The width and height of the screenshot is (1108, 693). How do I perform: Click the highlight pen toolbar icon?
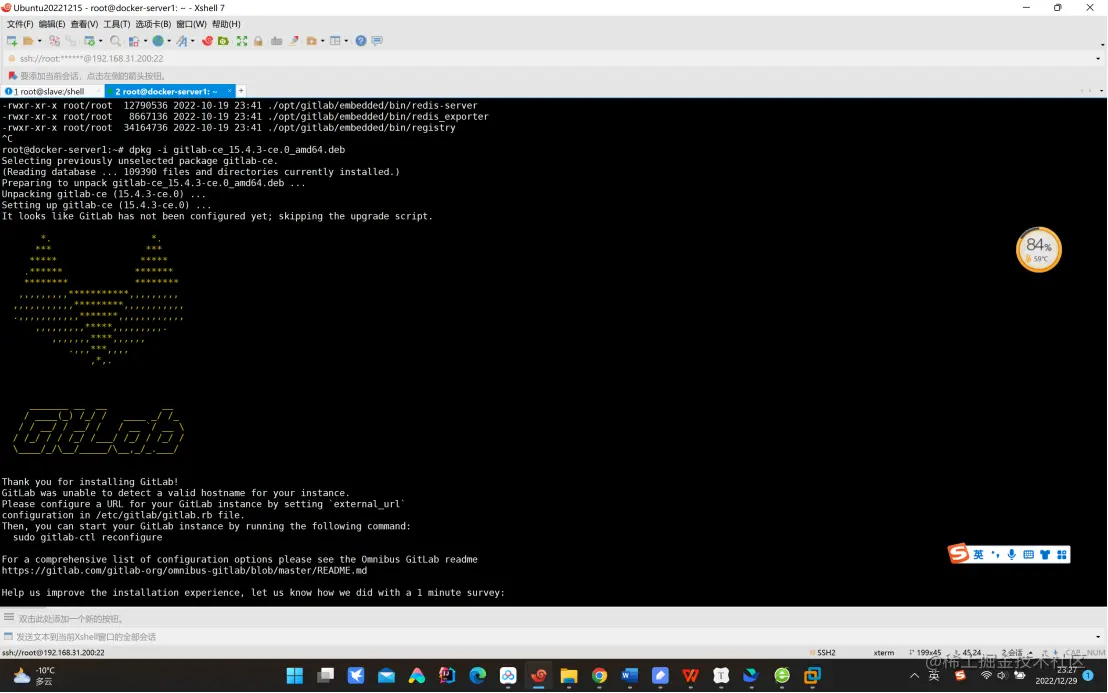pyautogui.click(x=294, y=41)
